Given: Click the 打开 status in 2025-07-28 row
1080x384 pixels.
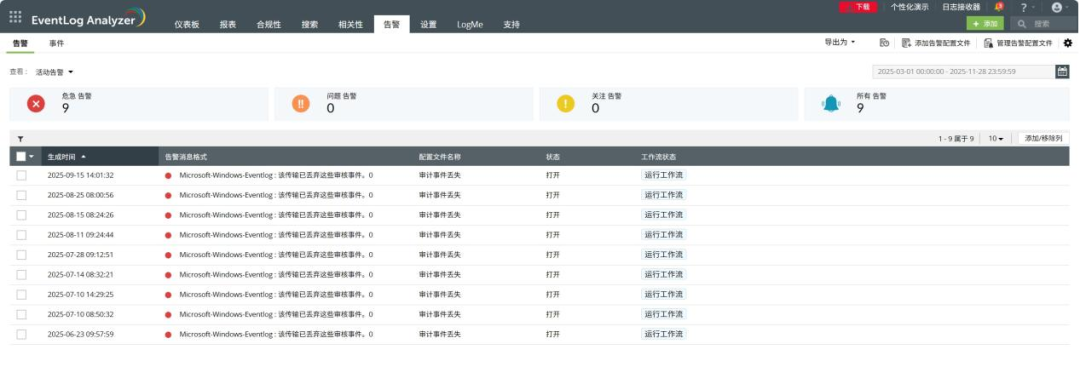Looking at the screenshot, I should pyautogui.click(x=552, y=255).
